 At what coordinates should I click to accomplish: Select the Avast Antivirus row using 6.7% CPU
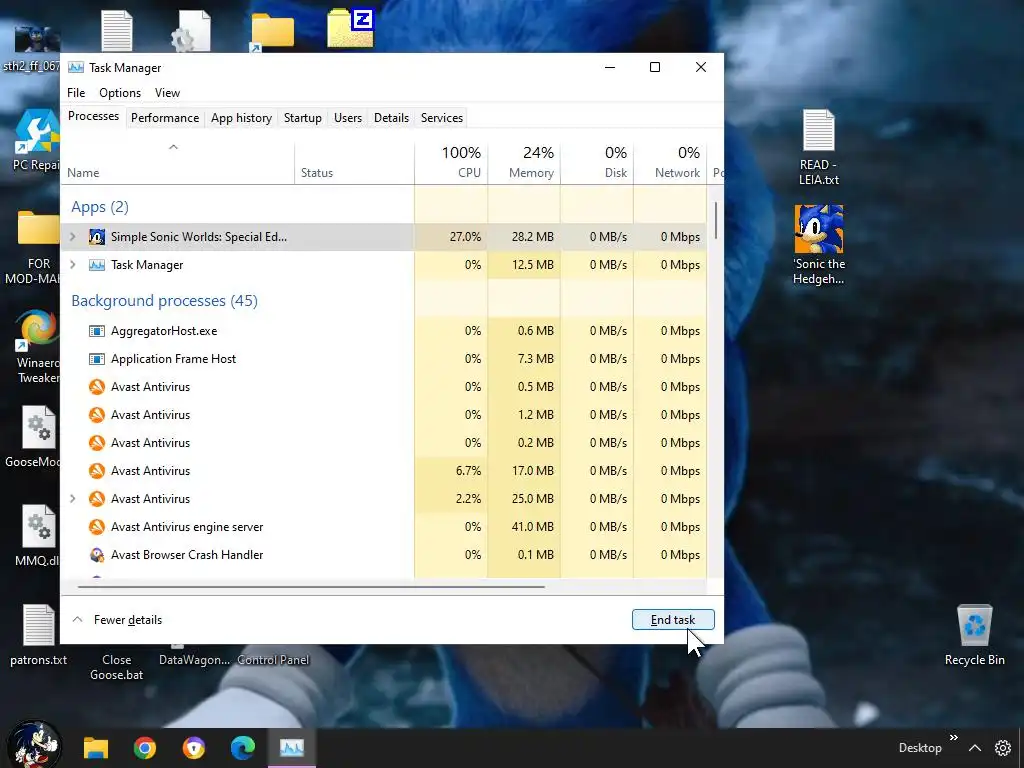384,470
